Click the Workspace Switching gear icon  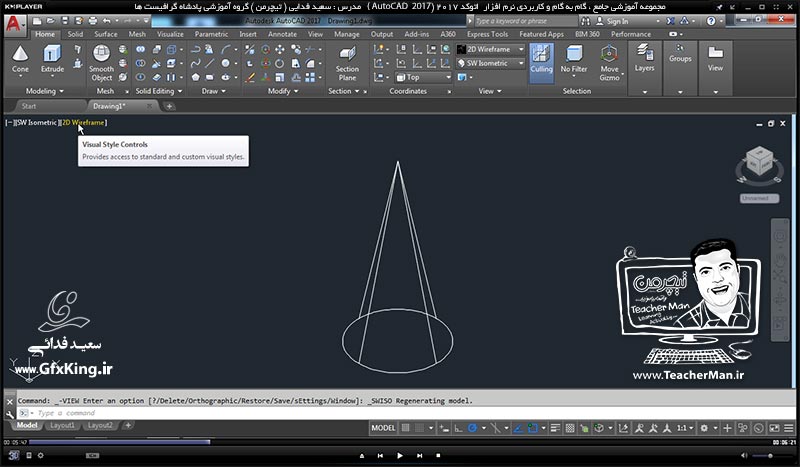pyautogui.click(x=704, y=428)
